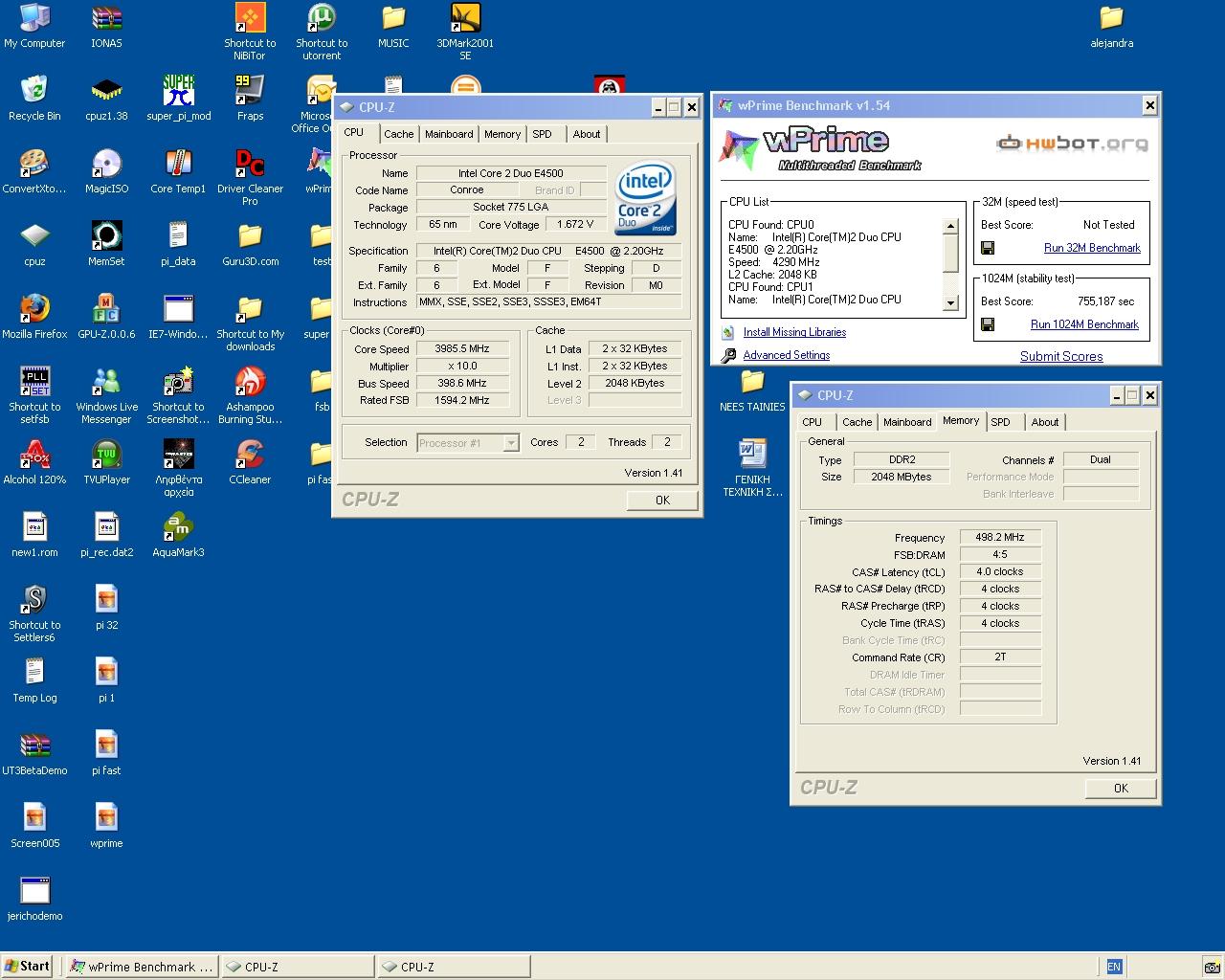1225x980 pixels.
Task: Open the Recycle Bin
Action: [x=34, y=99]
